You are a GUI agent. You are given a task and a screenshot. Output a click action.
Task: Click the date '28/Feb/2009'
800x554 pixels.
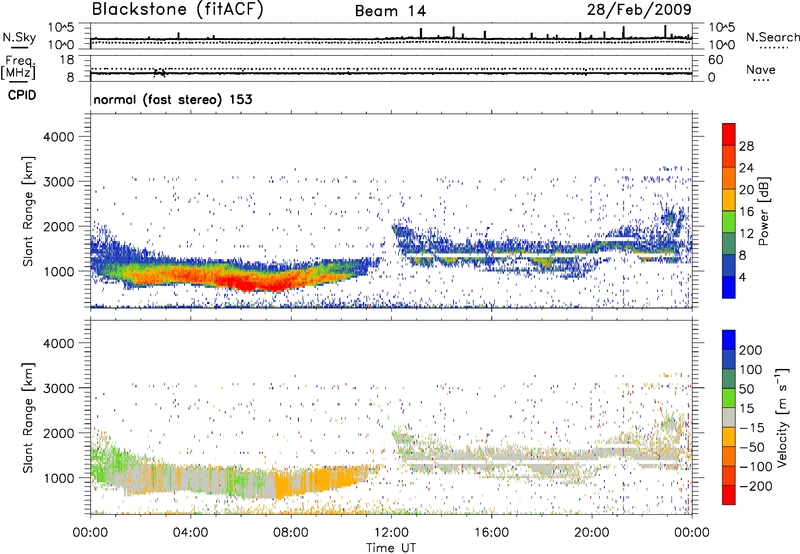639,10
